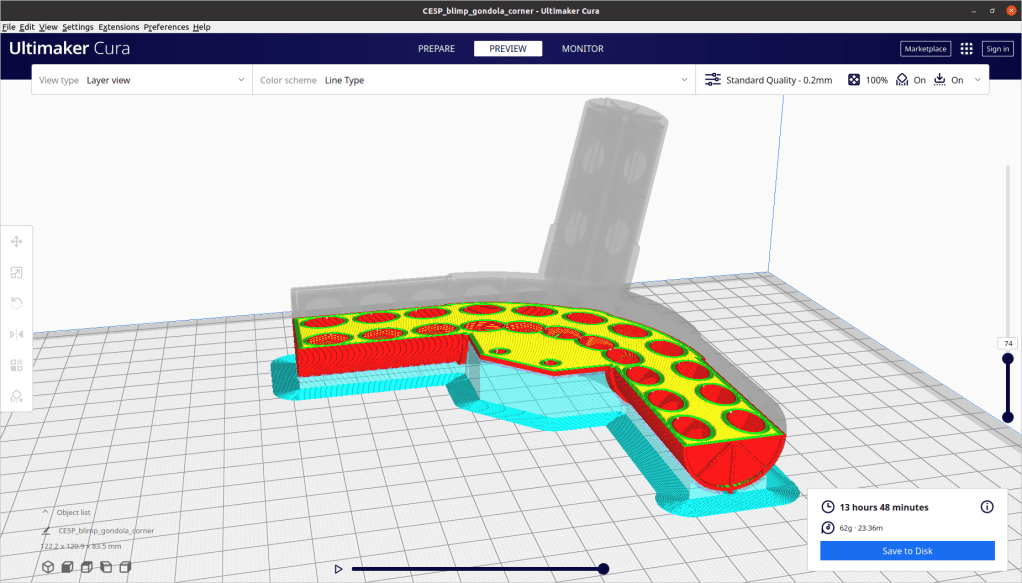1022x583 pixels.
Task: Click the layer slider's upper handle
Action: [x=1007, y=358]
